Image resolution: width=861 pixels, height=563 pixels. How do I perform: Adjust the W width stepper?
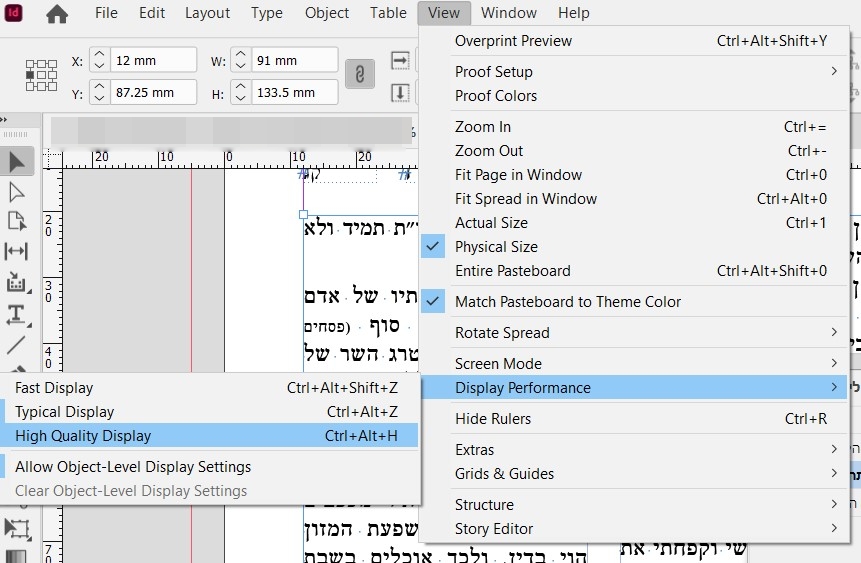pyautogui.click(x=241, y=59)
